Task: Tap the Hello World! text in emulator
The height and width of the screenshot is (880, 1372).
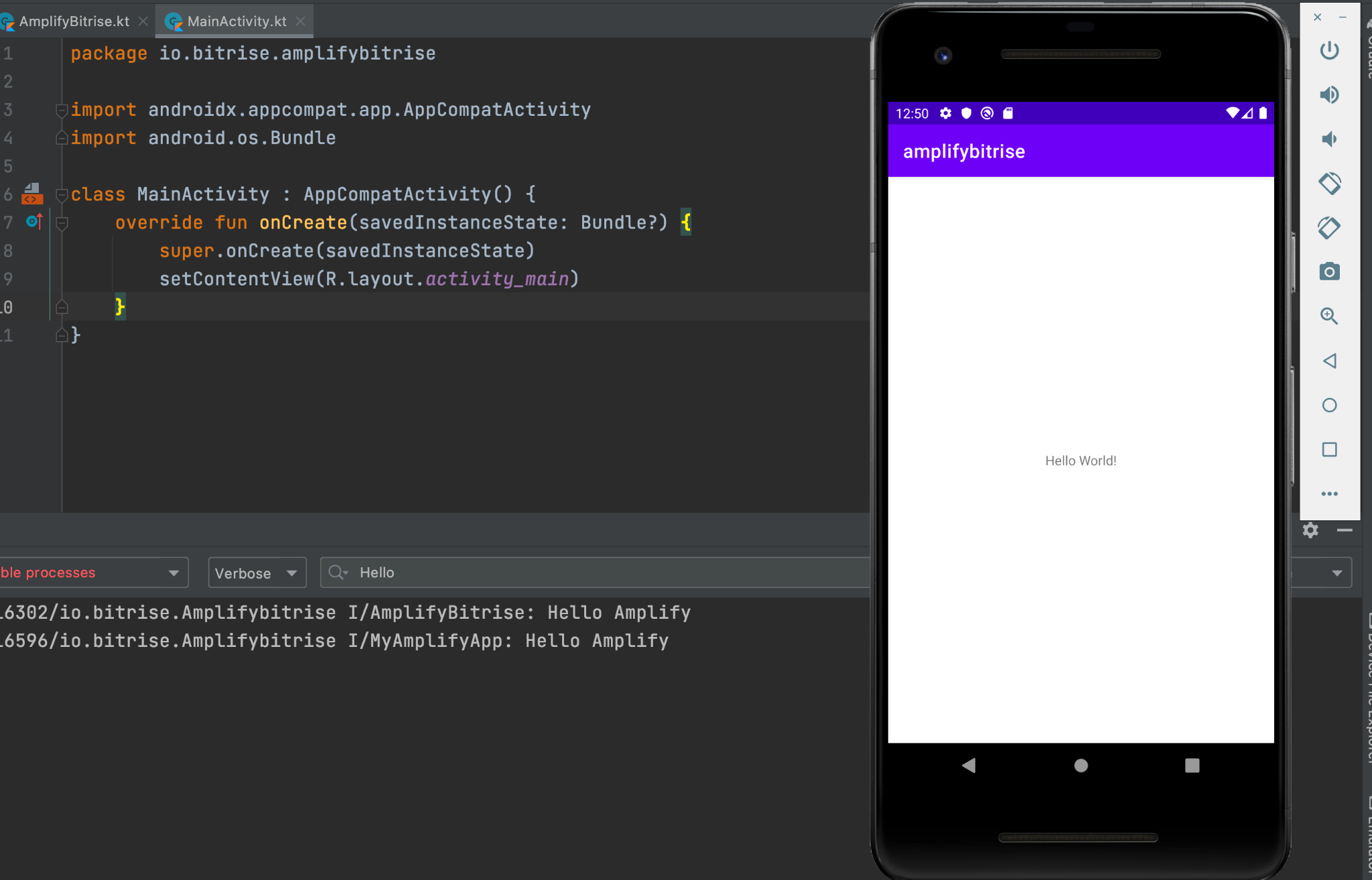Action: pyautogui.click(x=1081, y=461)
